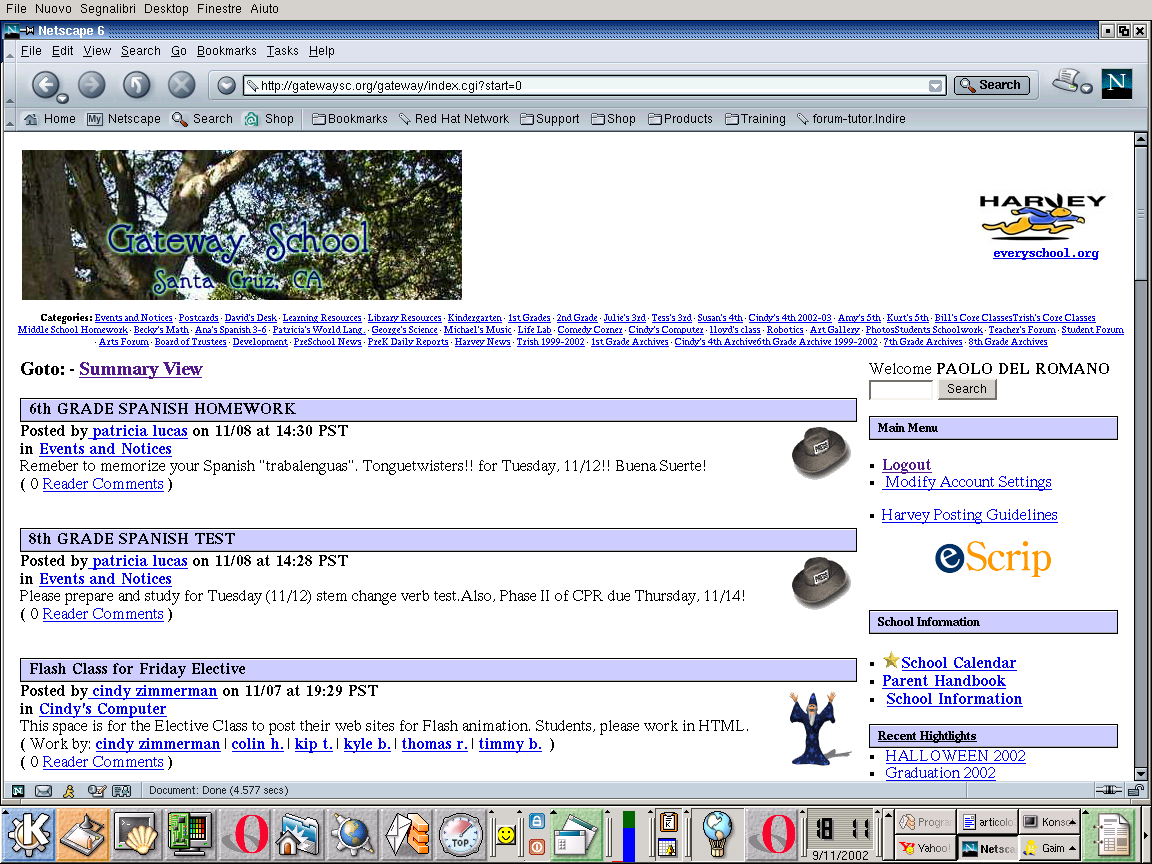Click the Stop loading button
Image resolution: width=1152 pixels, height=864 pixels.
point(181,84)
